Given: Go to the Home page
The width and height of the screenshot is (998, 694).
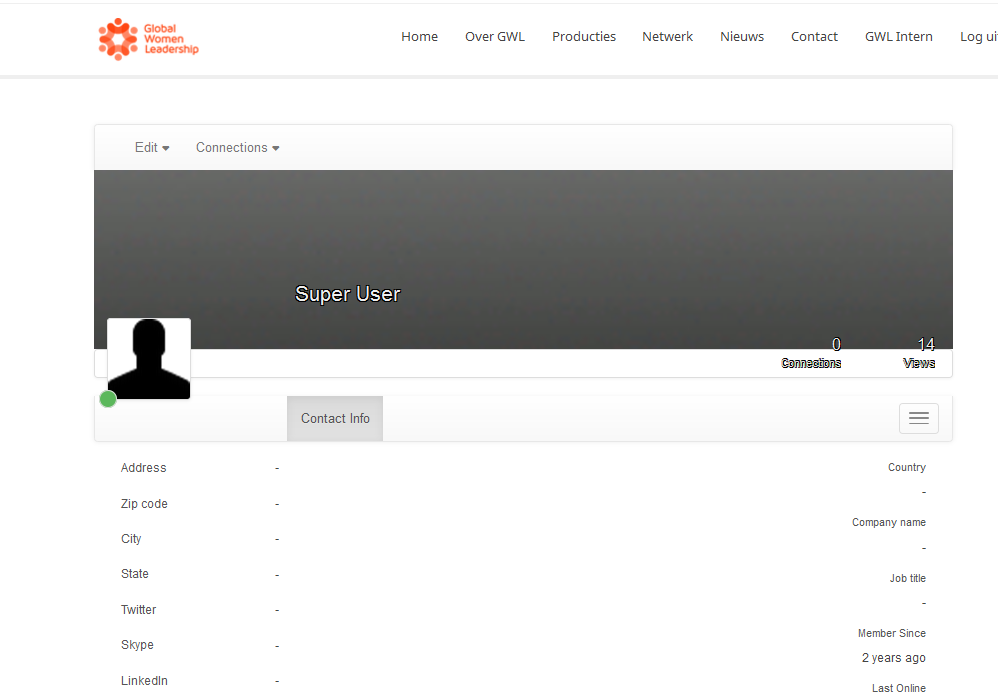Looking at the screenshot, I should (419, 37).
